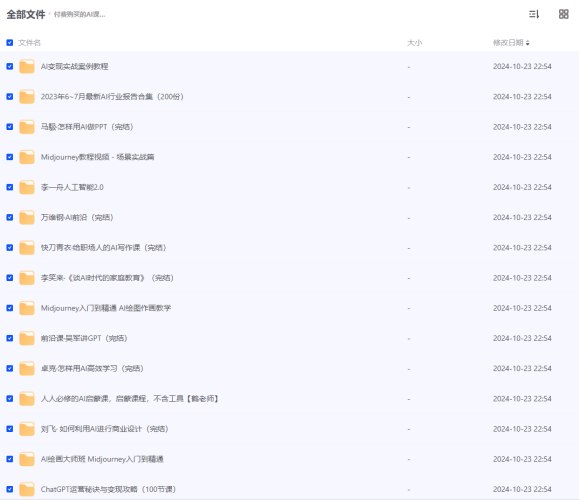
Task: Open Midjourney教程视频 - 场景实战篇 name
Action: 97,157
